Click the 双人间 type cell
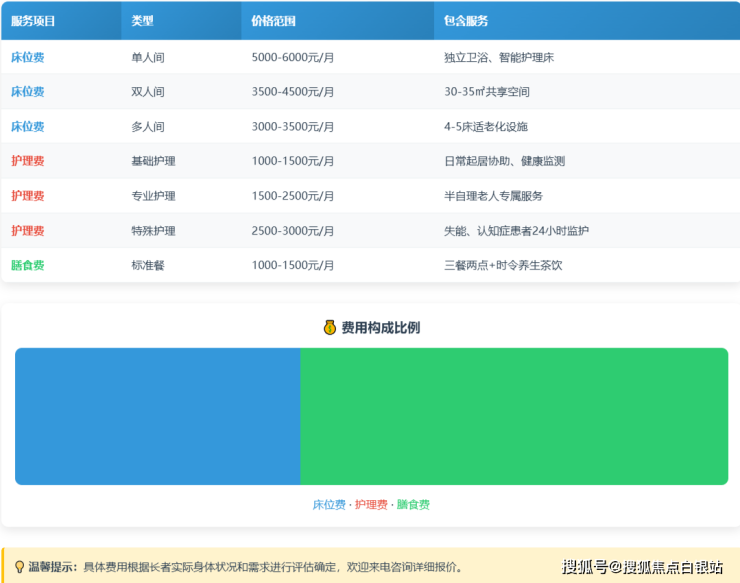 coord(147,92)
